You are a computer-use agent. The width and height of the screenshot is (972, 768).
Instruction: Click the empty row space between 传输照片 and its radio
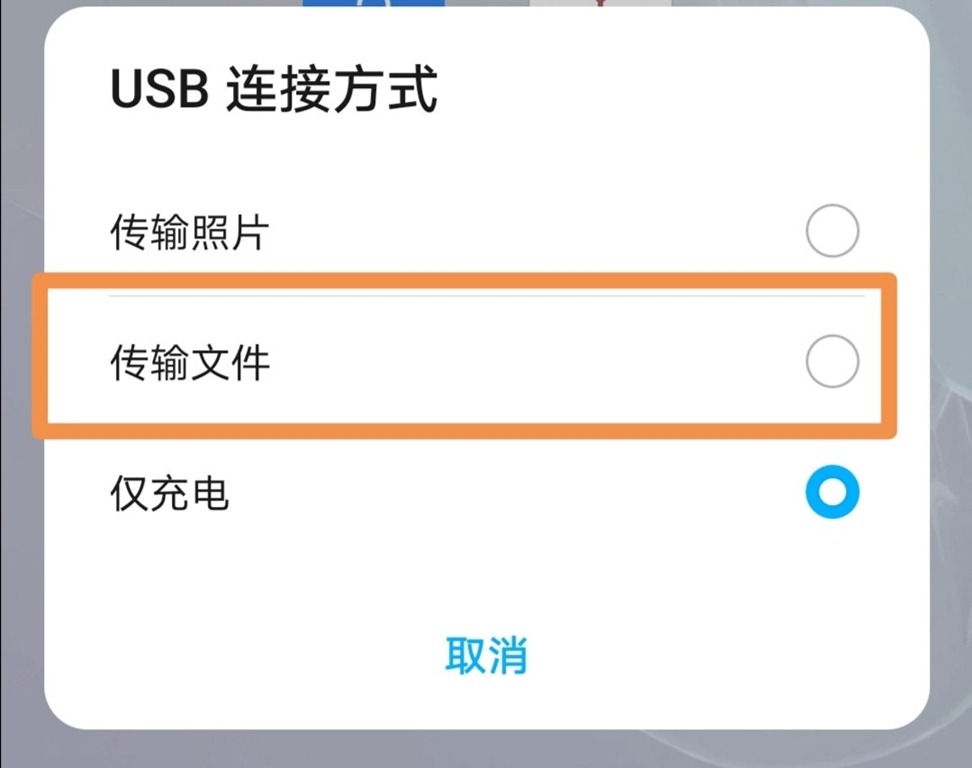tap(530, 233)
